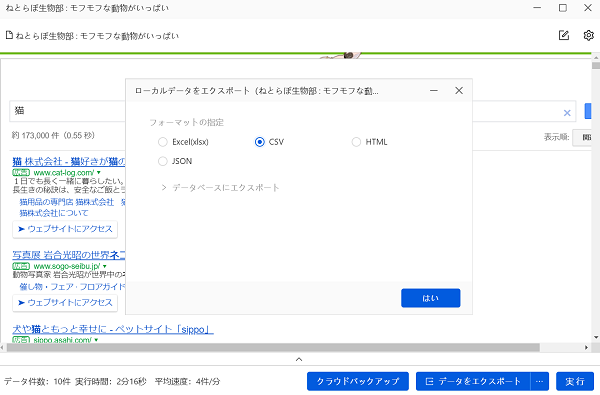Close the export dialog
This screenshot has height=395, width=600.
coord(459,91)
